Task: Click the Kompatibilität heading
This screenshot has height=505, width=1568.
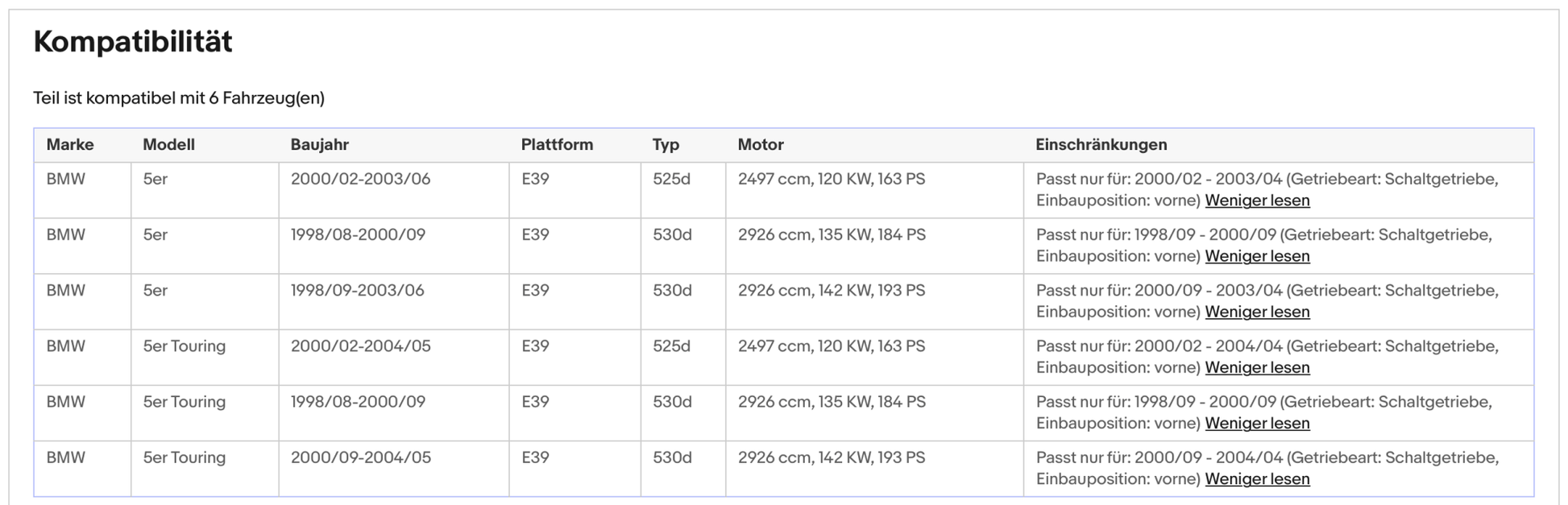Action: (133, 42)
